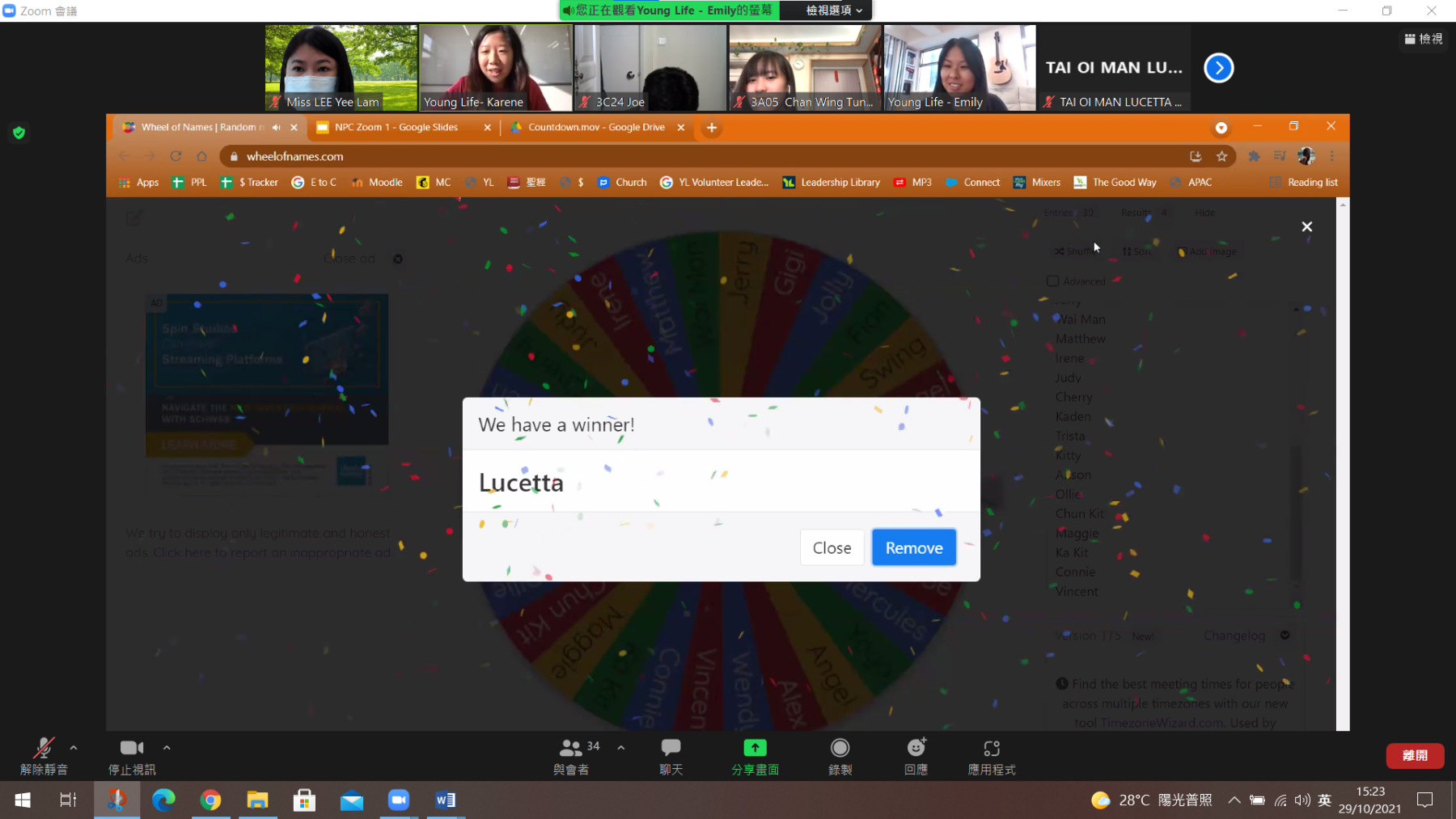Open the Church bookmark
Viewport: 1456px width, 819px height.
[622, 183]
